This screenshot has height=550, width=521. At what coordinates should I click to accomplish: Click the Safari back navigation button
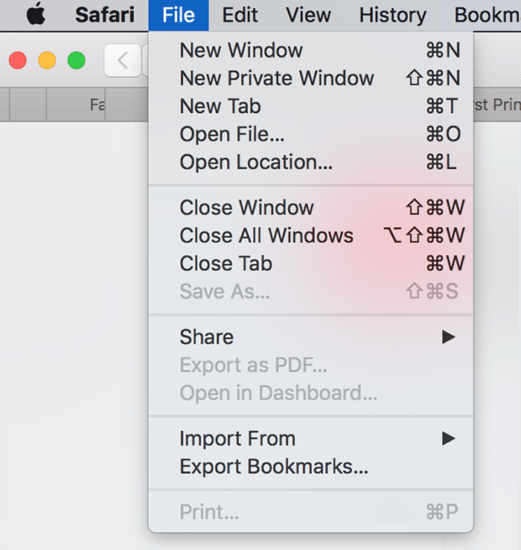(x=122, y=60)
